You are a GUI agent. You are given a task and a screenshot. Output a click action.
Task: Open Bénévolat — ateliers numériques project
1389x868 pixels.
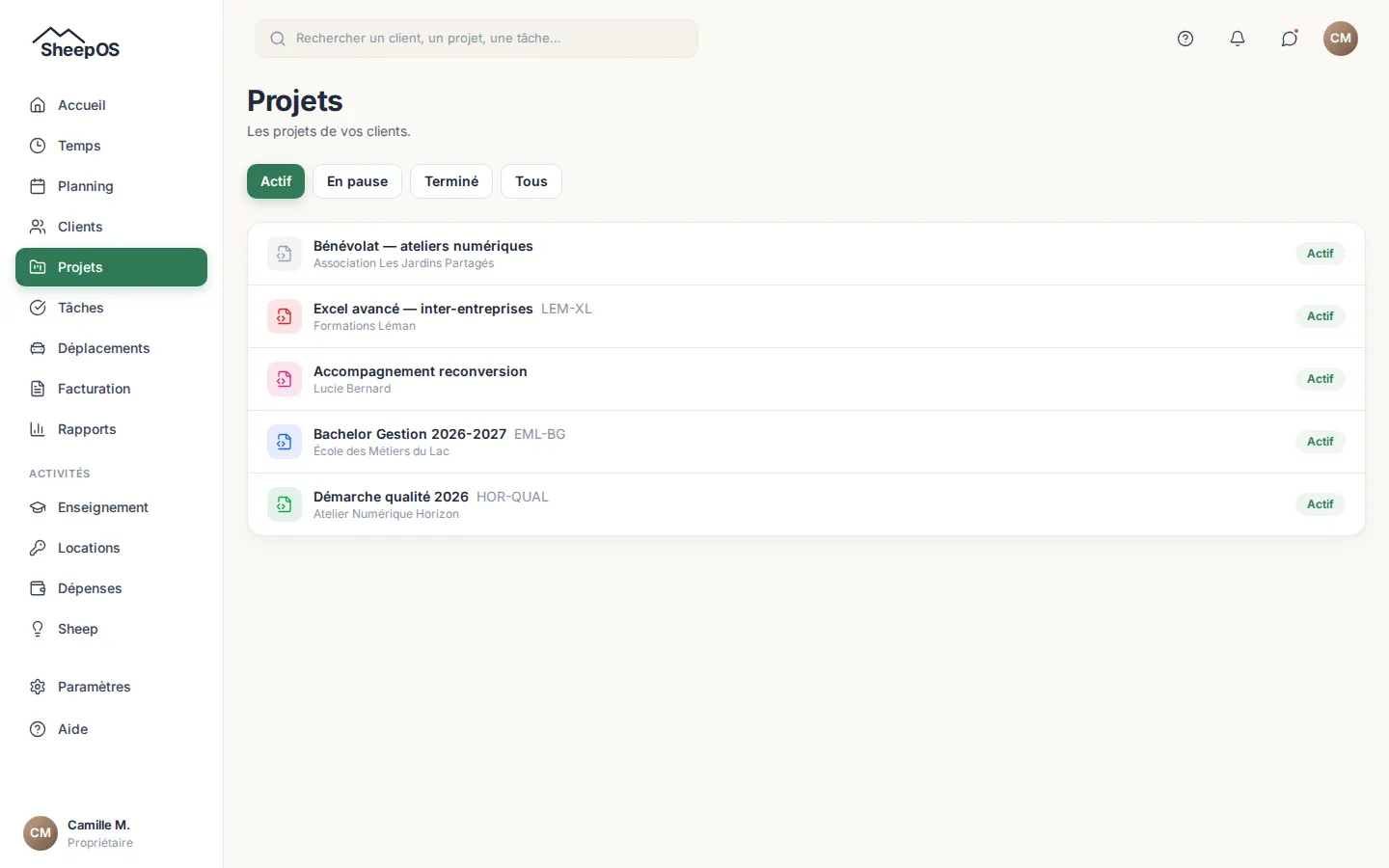[806, 254]
